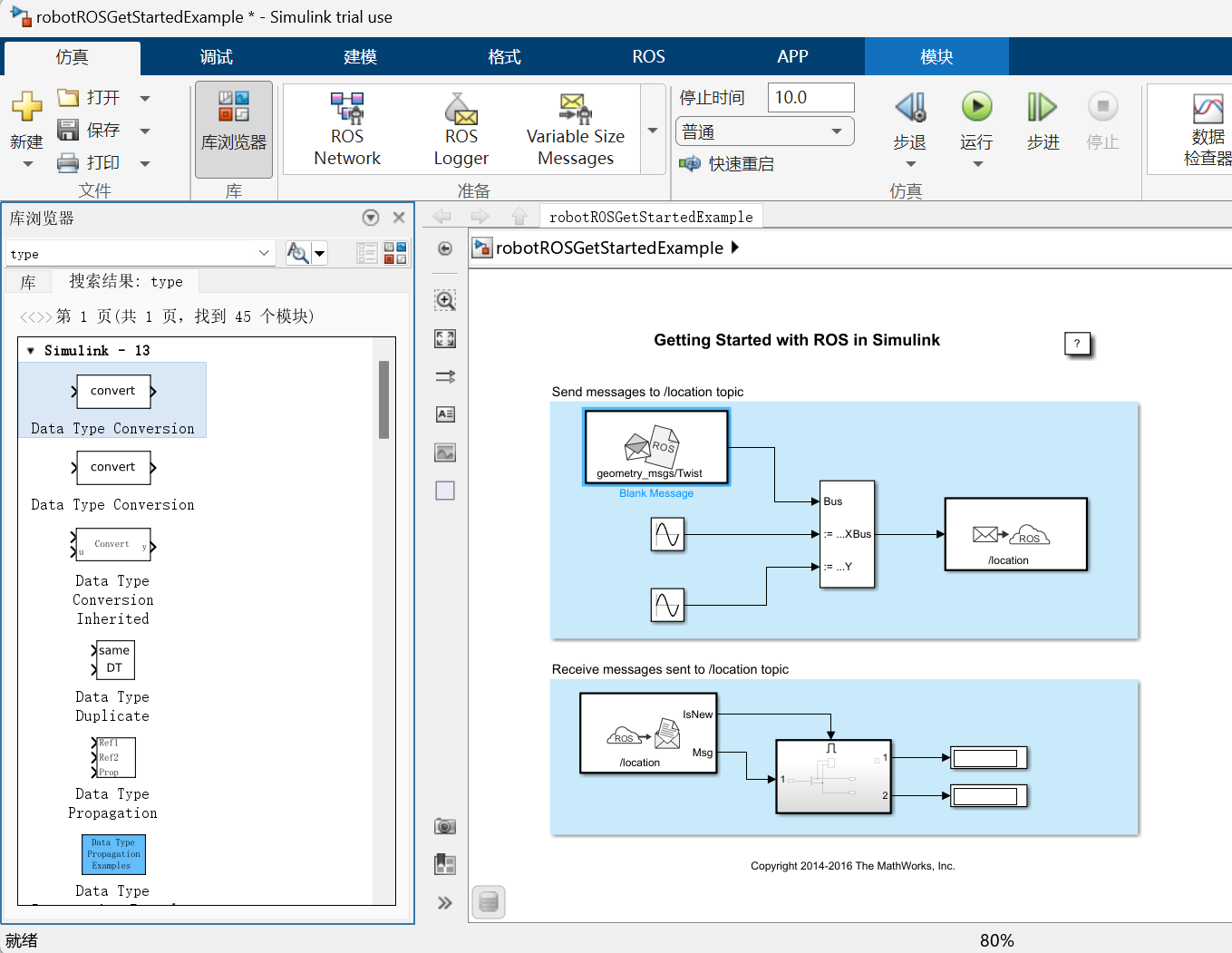Click the canvas back navigation arrow
Viewport: 1232px width, 953px height.
[x=442, y=216]
